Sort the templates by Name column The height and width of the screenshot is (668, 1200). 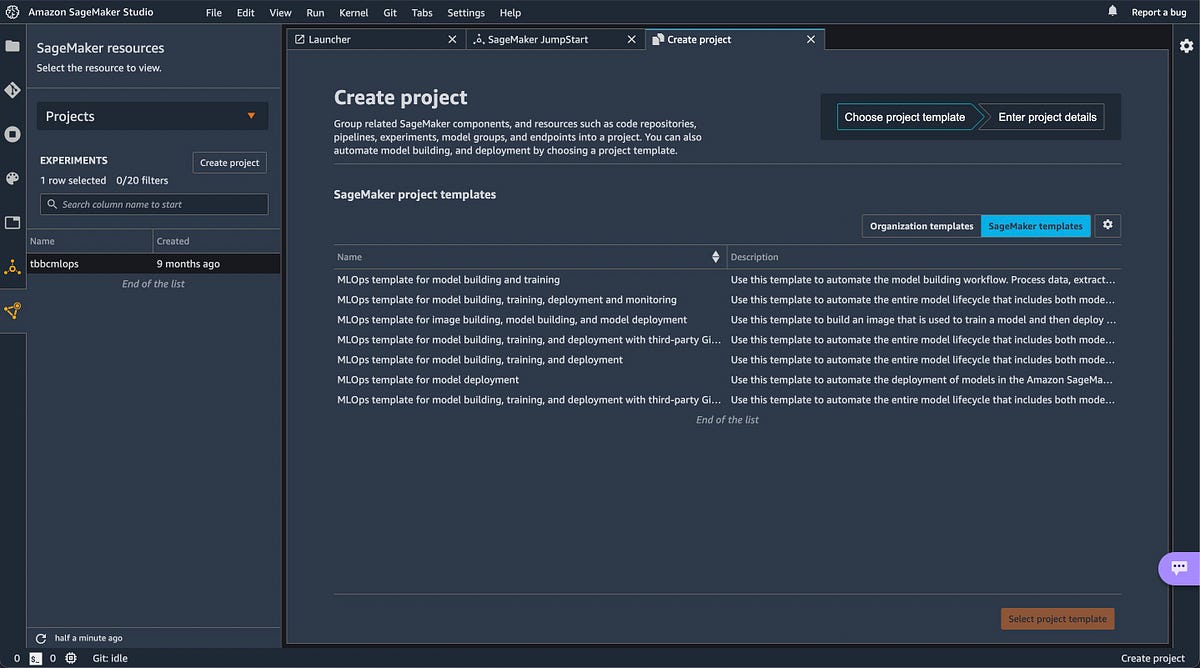(x=715, y=256)
